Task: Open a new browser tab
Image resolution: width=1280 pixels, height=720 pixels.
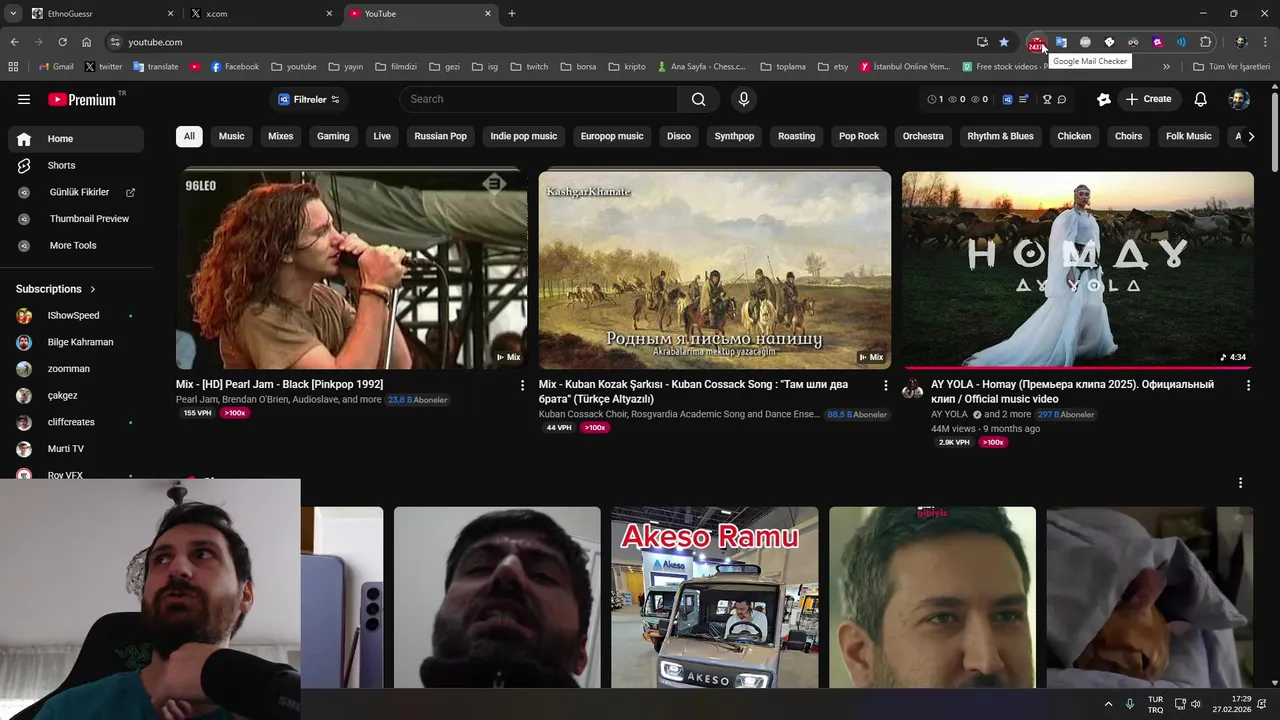Action: point(512,14)
